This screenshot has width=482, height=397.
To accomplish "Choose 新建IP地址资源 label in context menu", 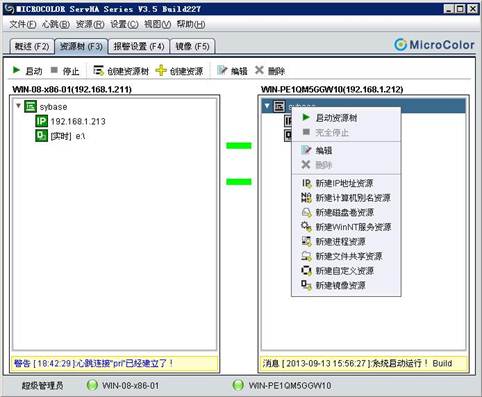I will (344, 183).
